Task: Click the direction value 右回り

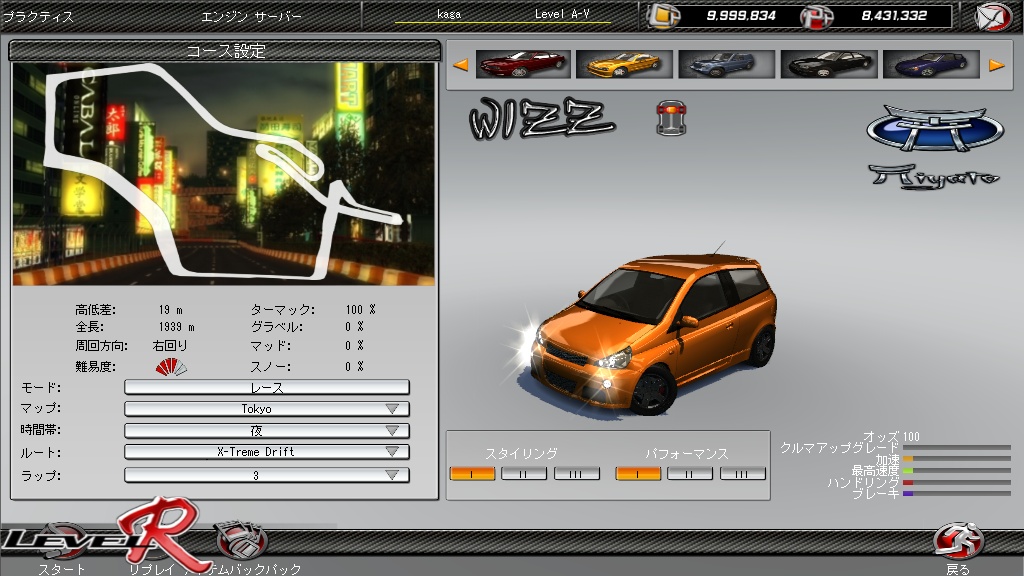Action: coord(170,345)
